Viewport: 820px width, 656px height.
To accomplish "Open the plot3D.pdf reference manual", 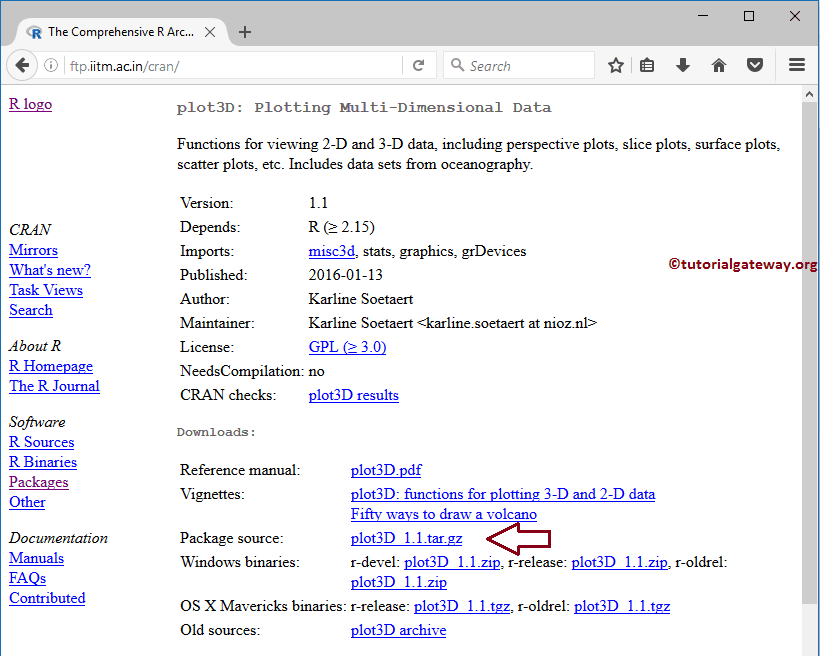I will pyautogui.click(x=385, y=470).
